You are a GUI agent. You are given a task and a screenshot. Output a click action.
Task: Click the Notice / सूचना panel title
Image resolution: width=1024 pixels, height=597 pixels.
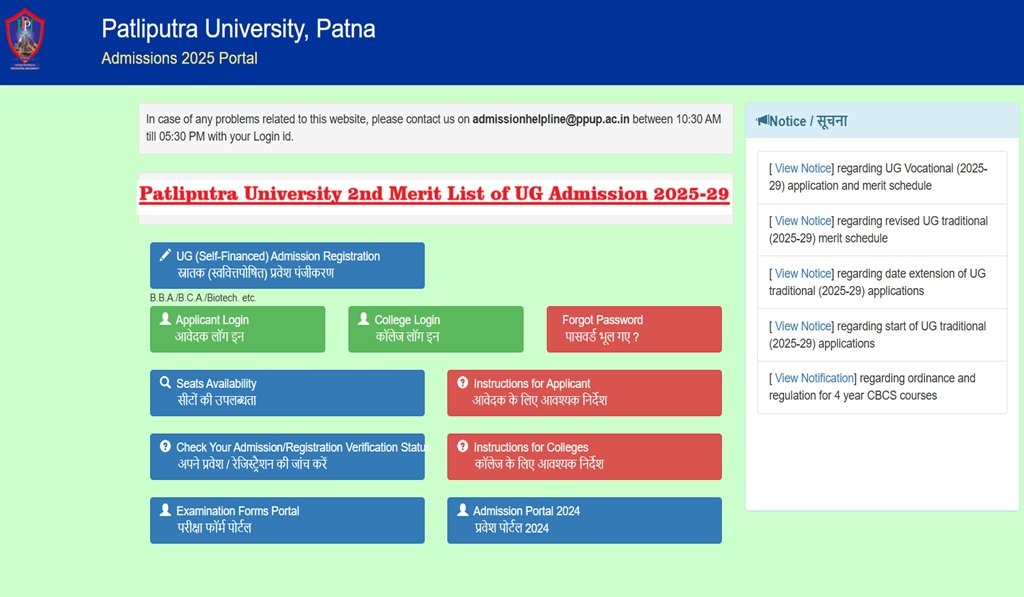[808, 121]
